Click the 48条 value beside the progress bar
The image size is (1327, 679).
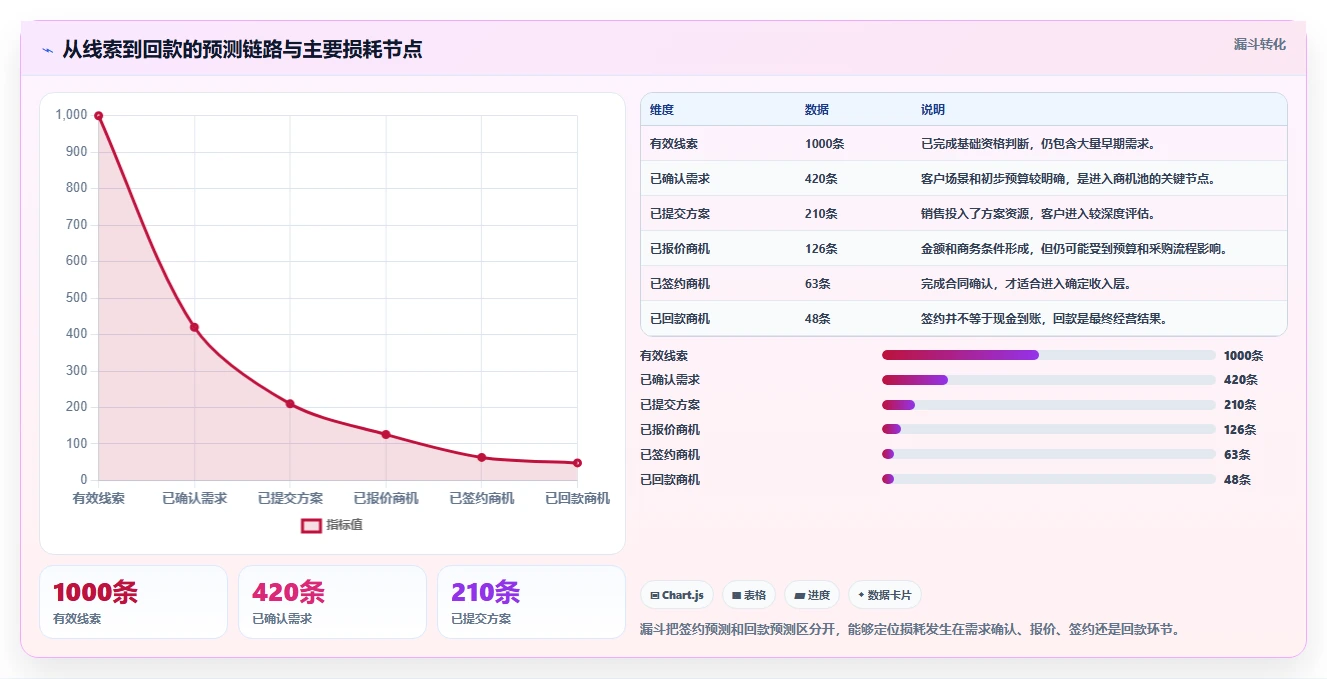[x=1237, y=480]
